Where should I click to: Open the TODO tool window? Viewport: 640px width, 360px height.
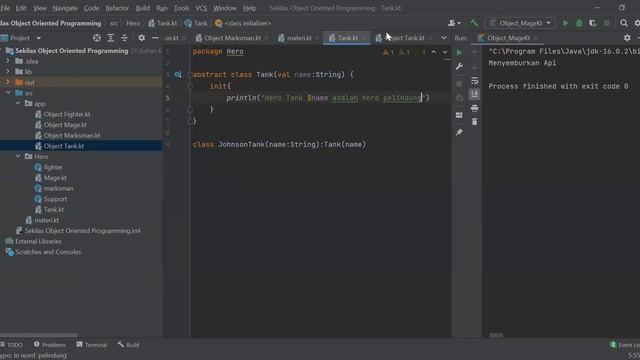(x=11, y=345)
